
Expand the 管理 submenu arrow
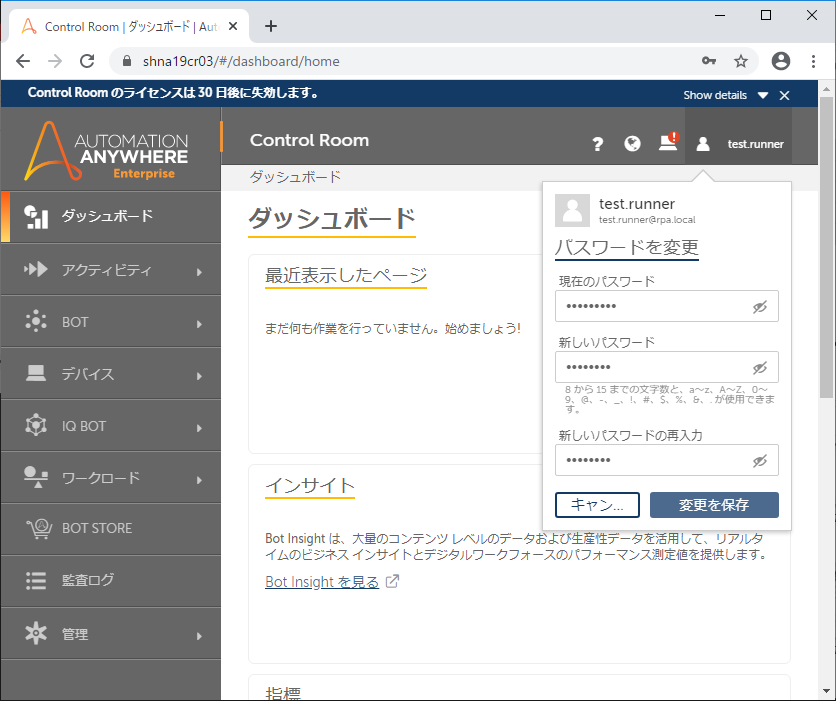[199, 636]
